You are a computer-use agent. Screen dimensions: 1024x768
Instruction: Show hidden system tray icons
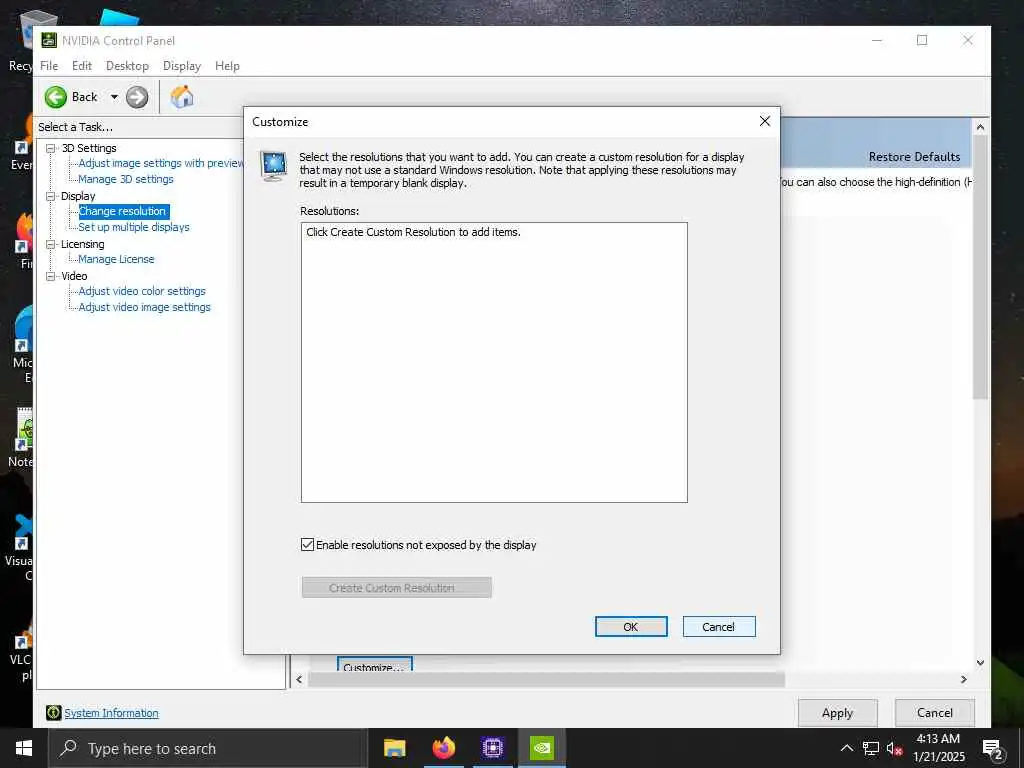(846, 748)
